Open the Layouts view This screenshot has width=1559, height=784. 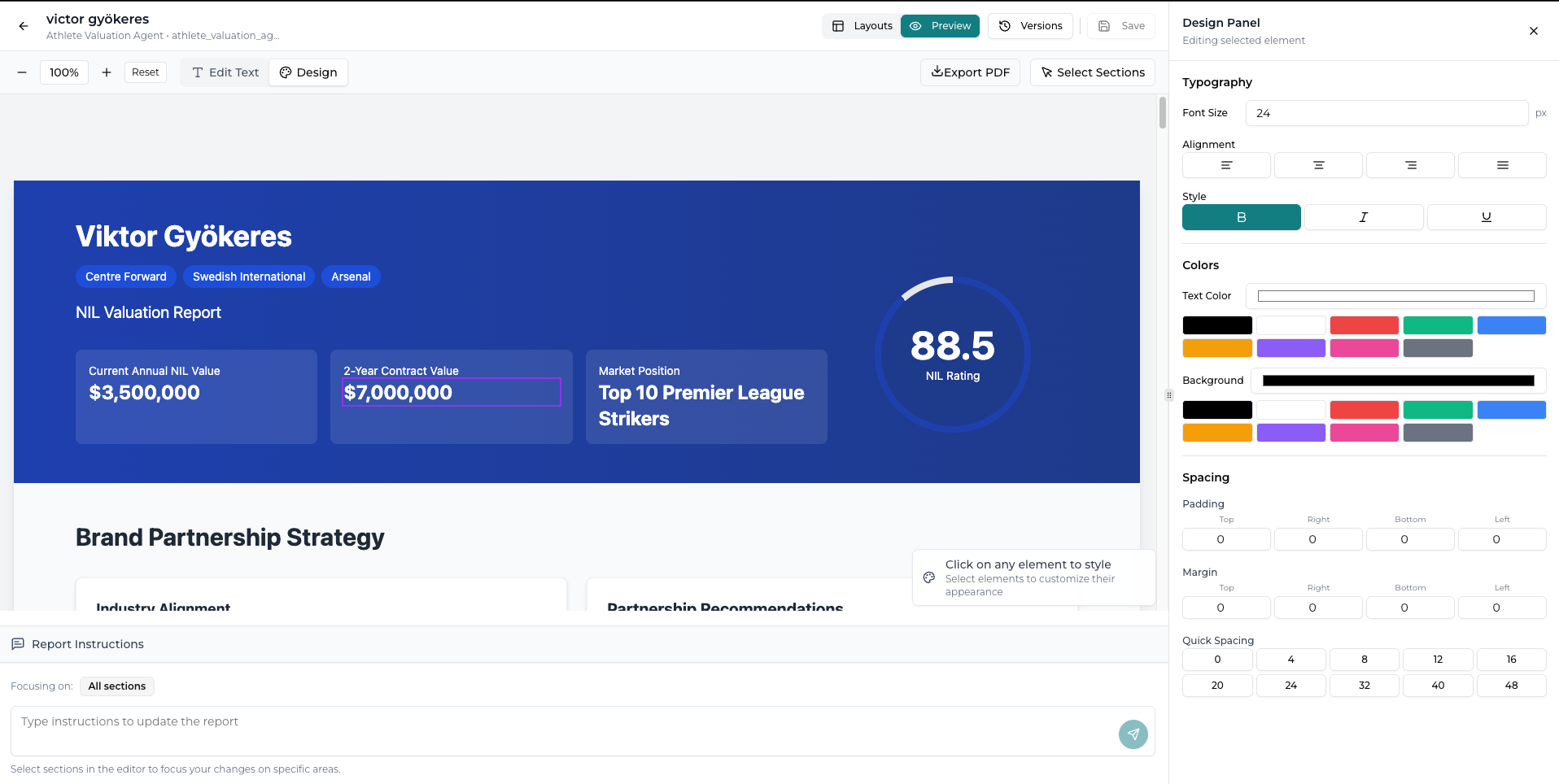click(x=862, y=26)
